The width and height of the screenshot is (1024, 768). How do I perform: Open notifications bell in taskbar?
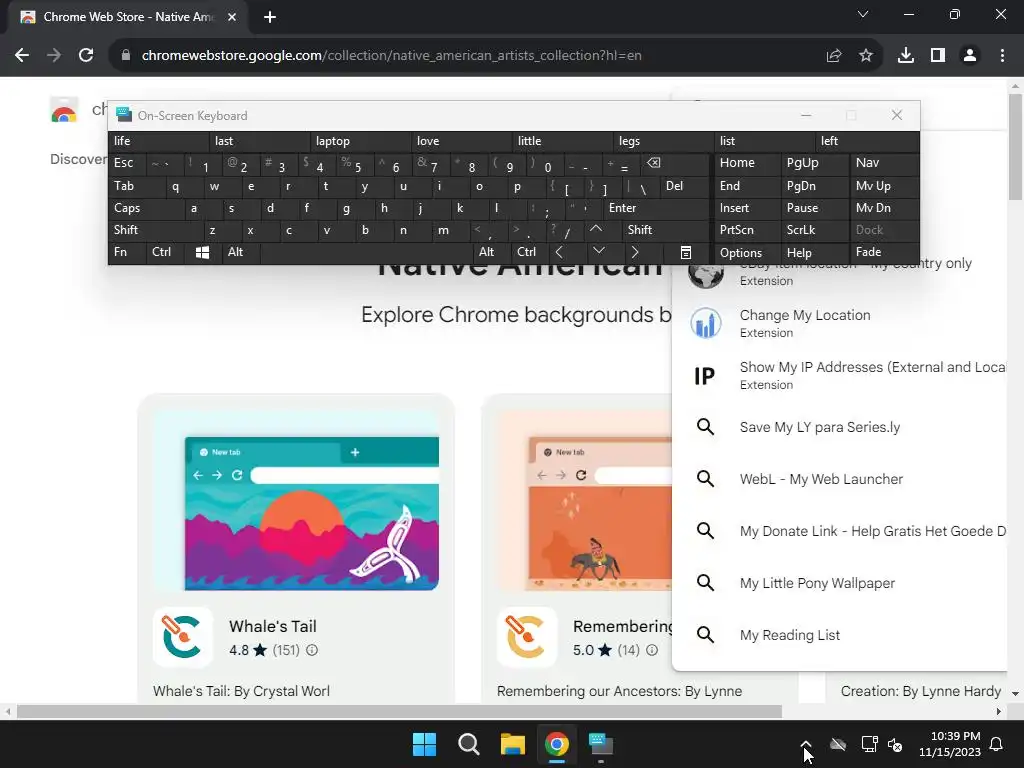pos(997,744)
